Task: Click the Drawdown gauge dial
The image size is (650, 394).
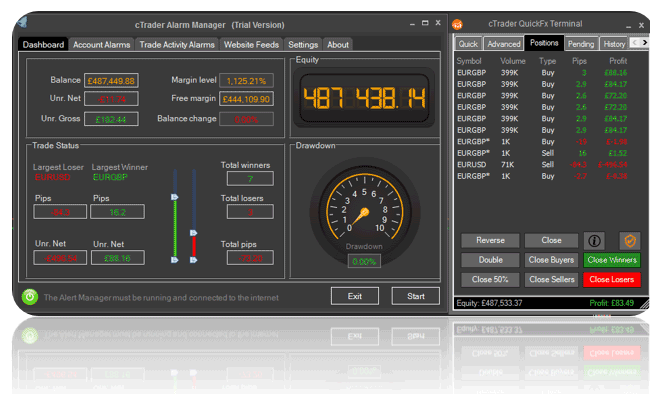Action: point(365,212)
